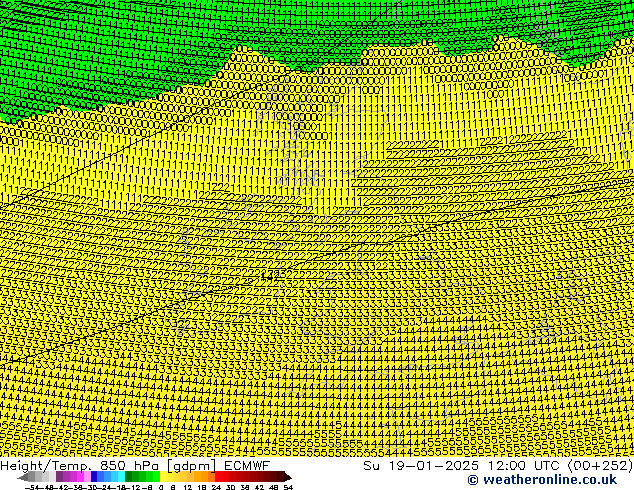Click the forecast offset '(00+252)'
The width and height of the screenshot is (634, 490).
[600, 466]
